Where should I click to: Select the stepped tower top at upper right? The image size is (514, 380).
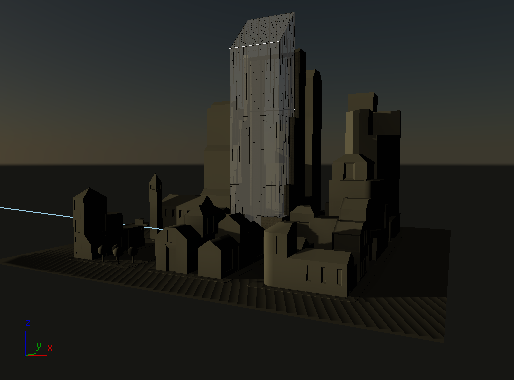pos(363,101)
